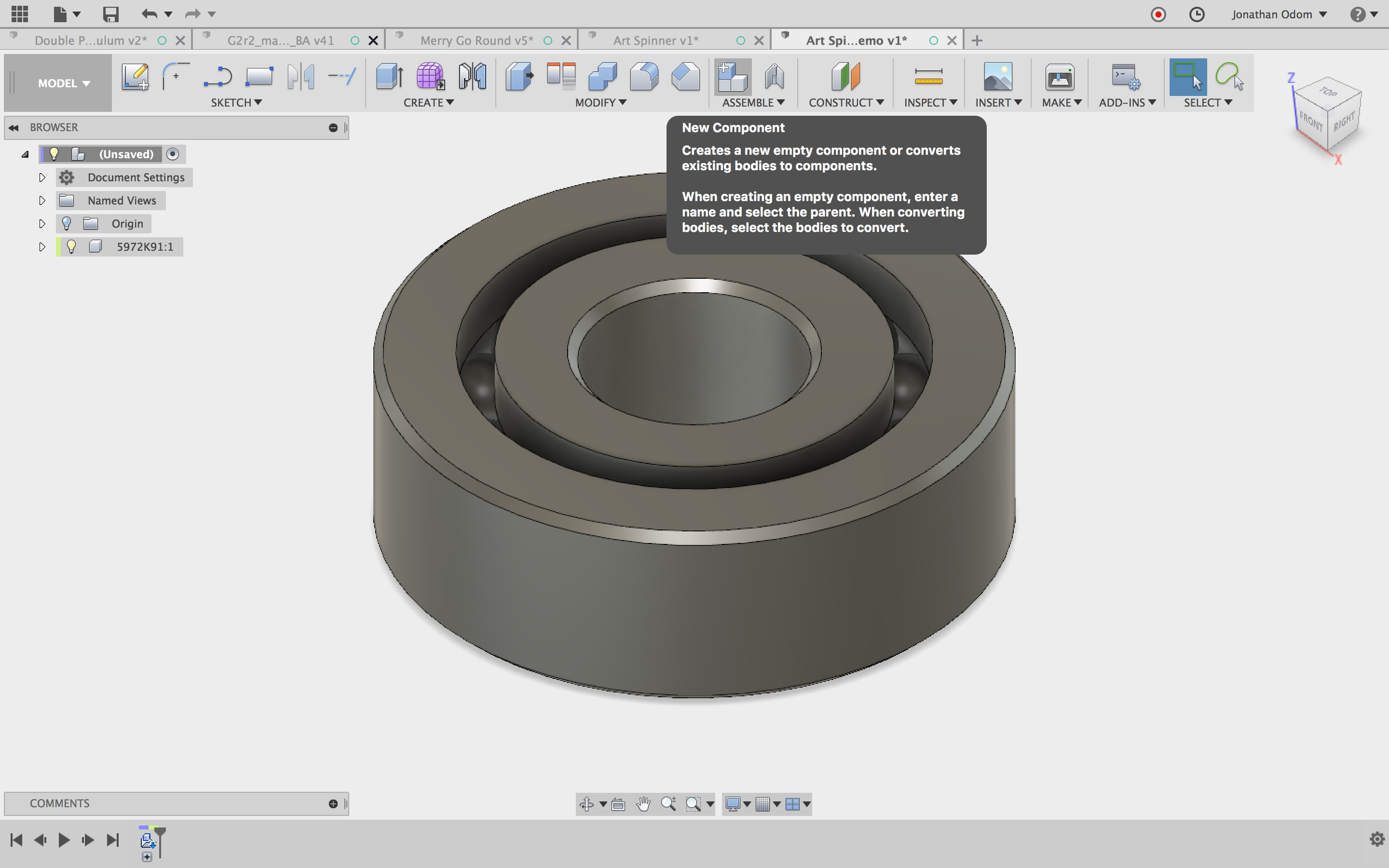Switch to the Merry Go Round v5 tab
1389x868 pixels.
476,41
